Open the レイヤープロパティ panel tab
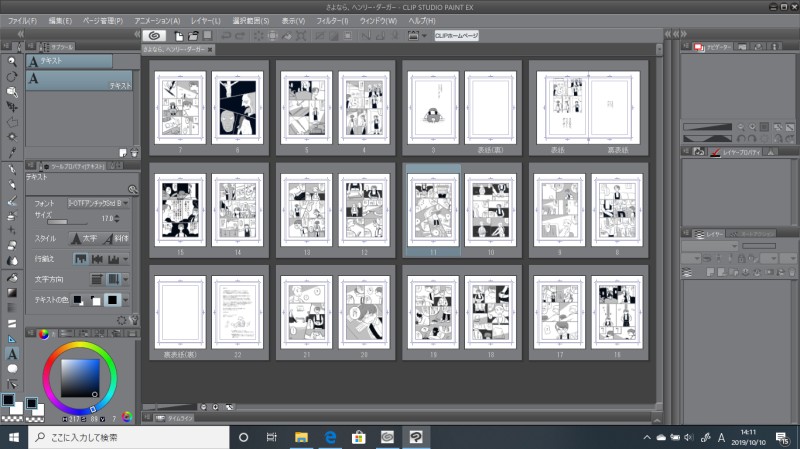This screenshot has height=449, width=800. pyautogui.click(x=735, y=152)
